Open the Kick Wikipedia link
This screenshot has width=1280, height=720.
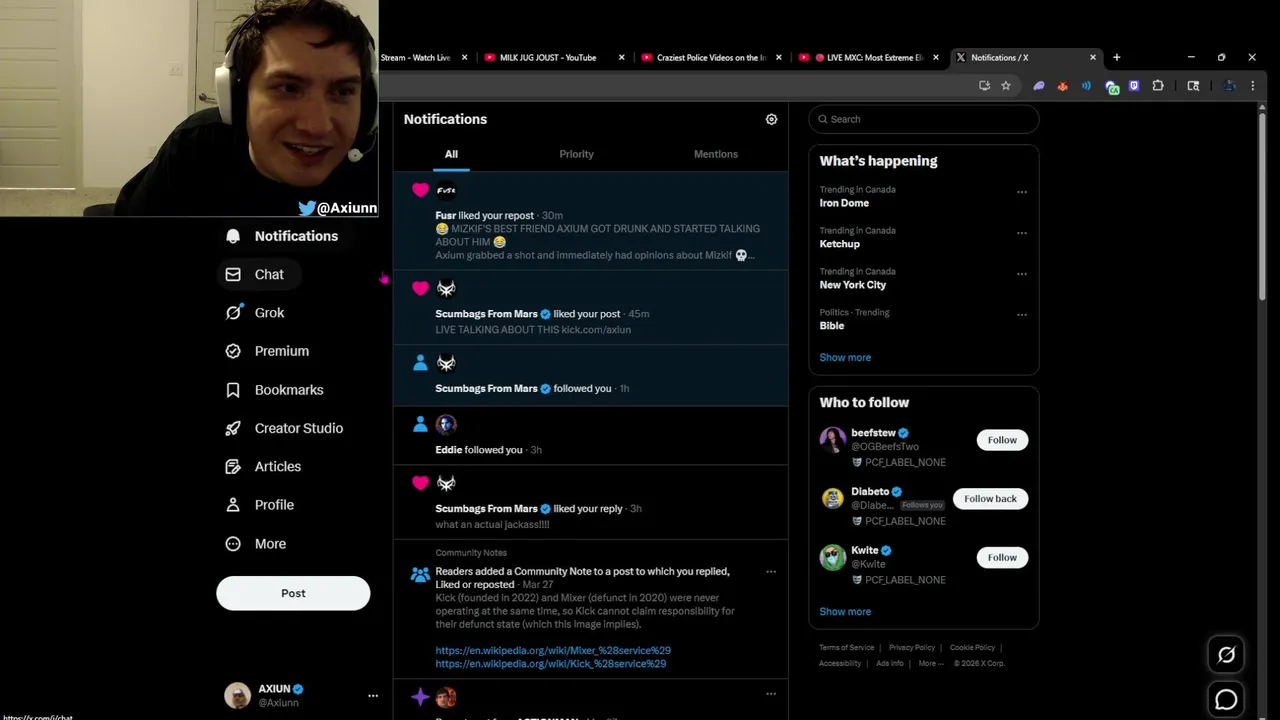coord(551,664)
